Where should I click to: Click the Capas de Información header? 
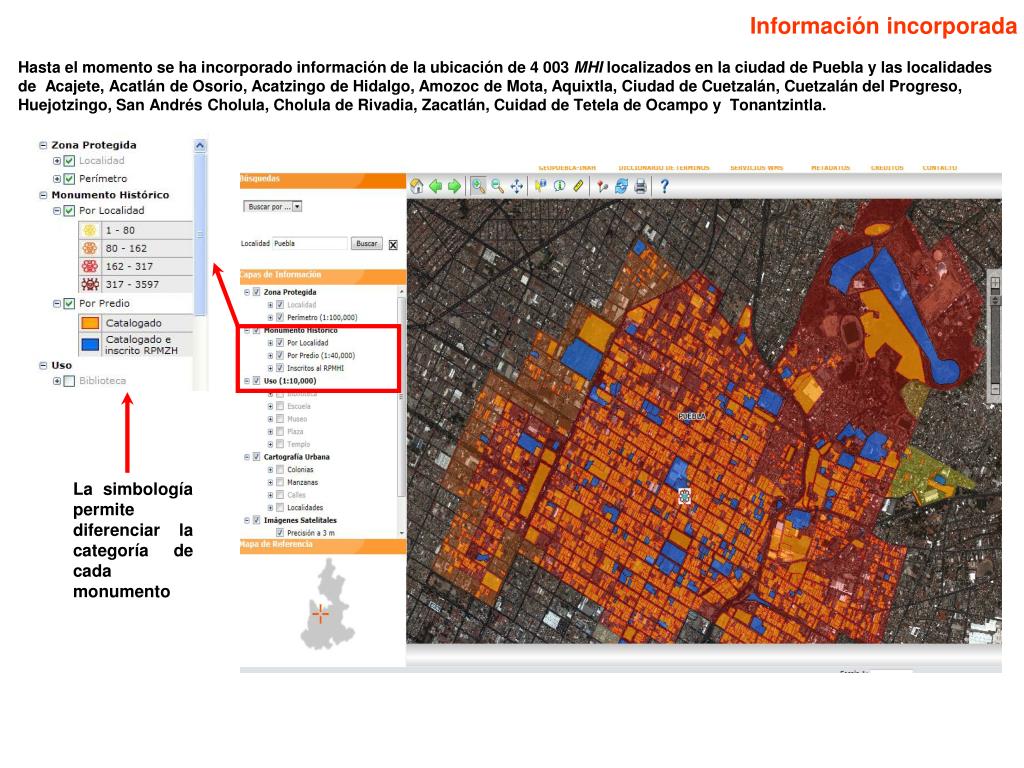point(323,276)
